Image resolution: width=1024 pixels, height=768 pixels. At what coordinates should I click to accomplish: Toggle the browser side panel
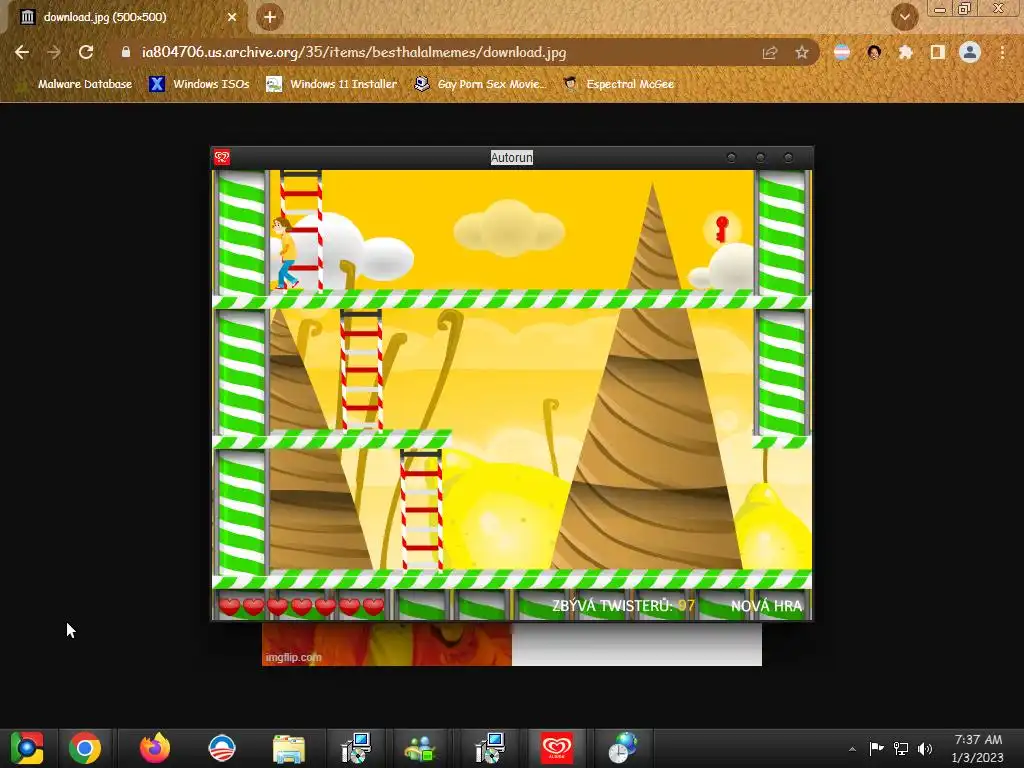coord(938,52)
